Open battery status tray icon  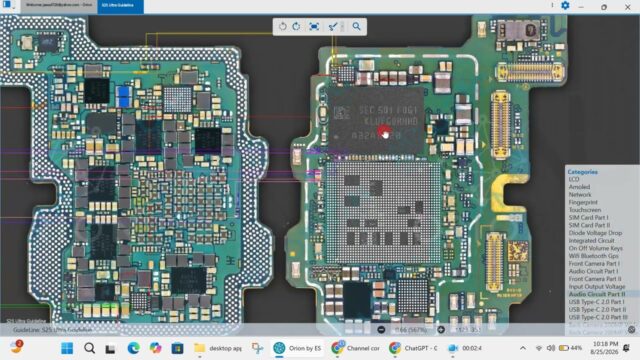[x=571, y=348]
